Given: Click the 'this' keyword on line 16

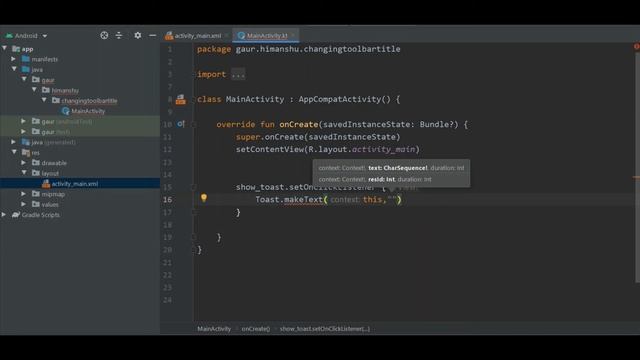Looking at the screenshot, I should [x=372, y=200].
